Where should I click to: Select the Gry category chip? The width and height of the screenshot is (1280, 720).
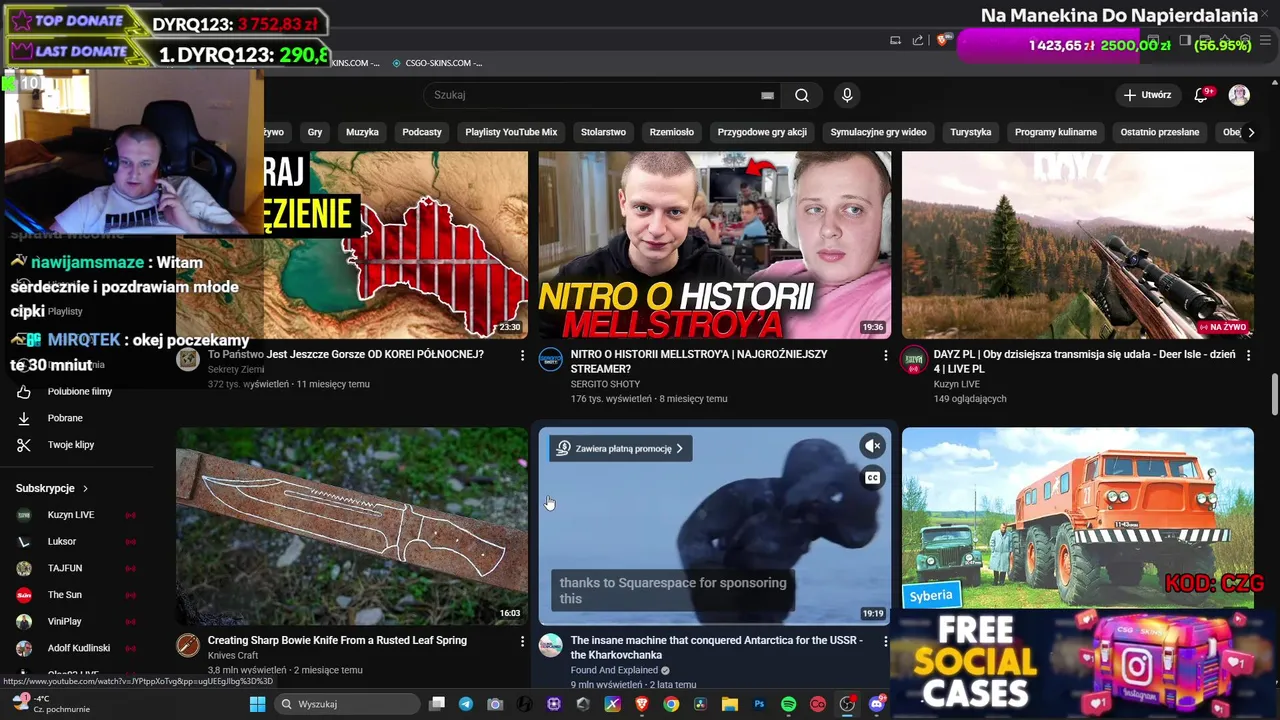coord(315,132)
